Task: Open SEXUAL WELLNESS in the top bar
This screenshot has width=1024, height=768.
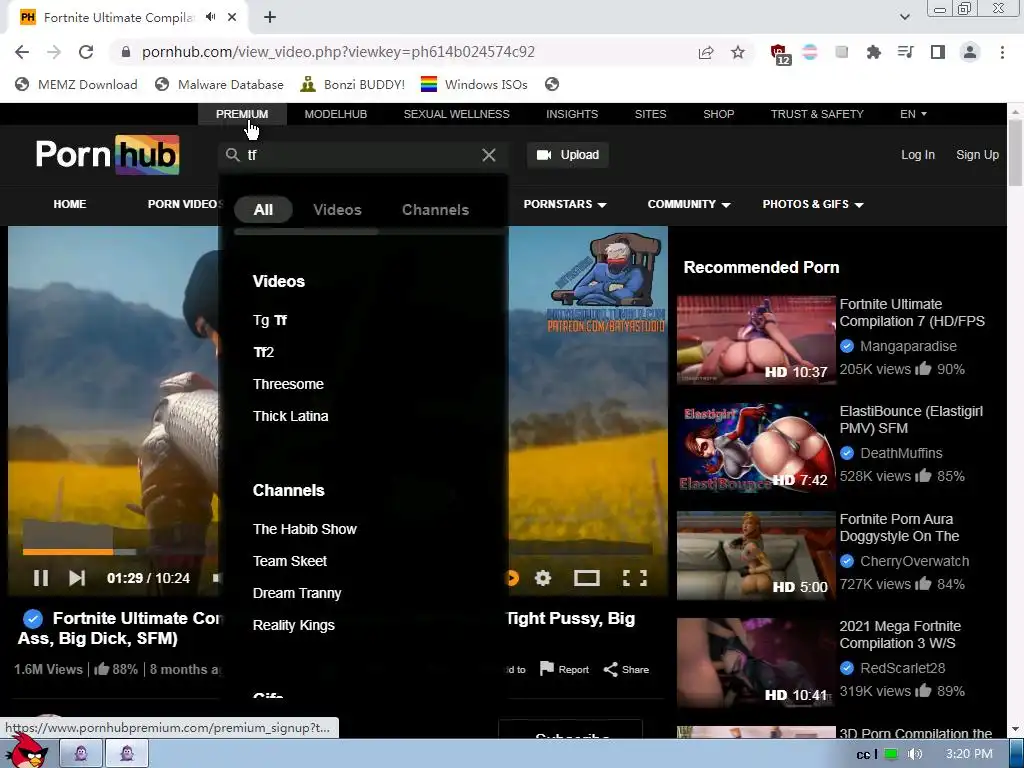Action: (456, 114)
